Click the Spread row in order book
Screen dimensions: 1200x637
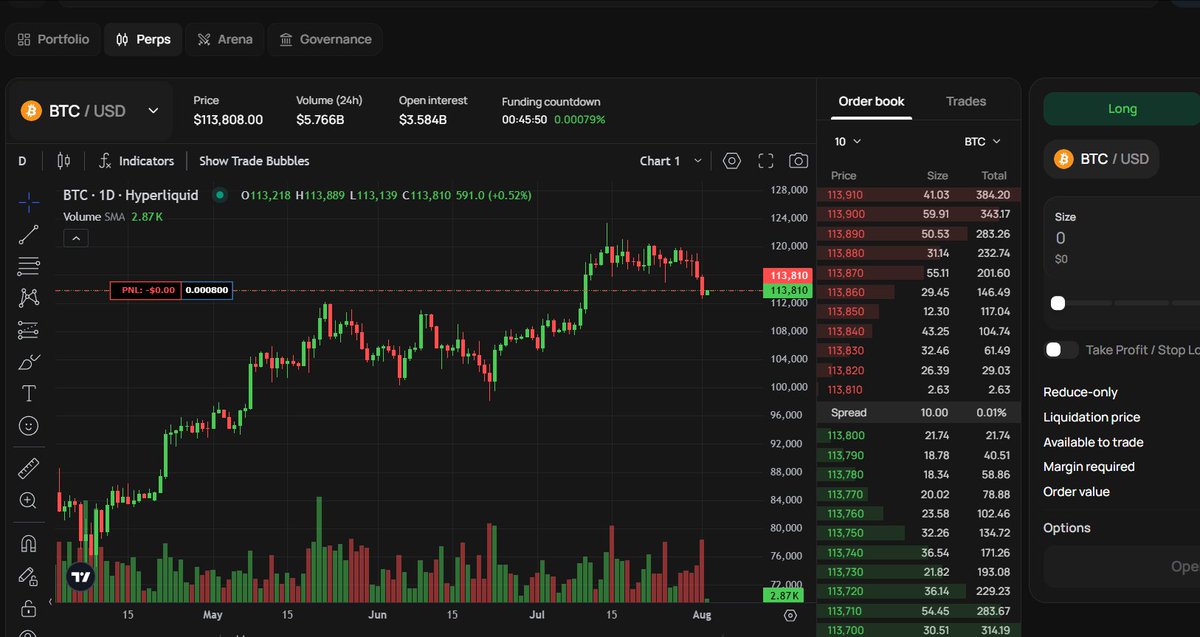pyautogui.click(x=919, y=412)
